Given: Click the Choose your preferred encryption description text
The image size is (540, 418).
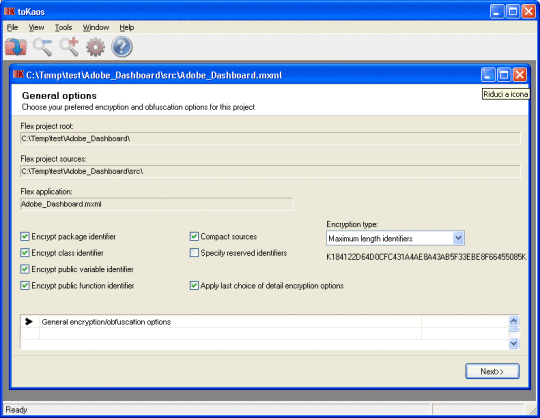Looking at the screenshot, I should coord(138,107).
